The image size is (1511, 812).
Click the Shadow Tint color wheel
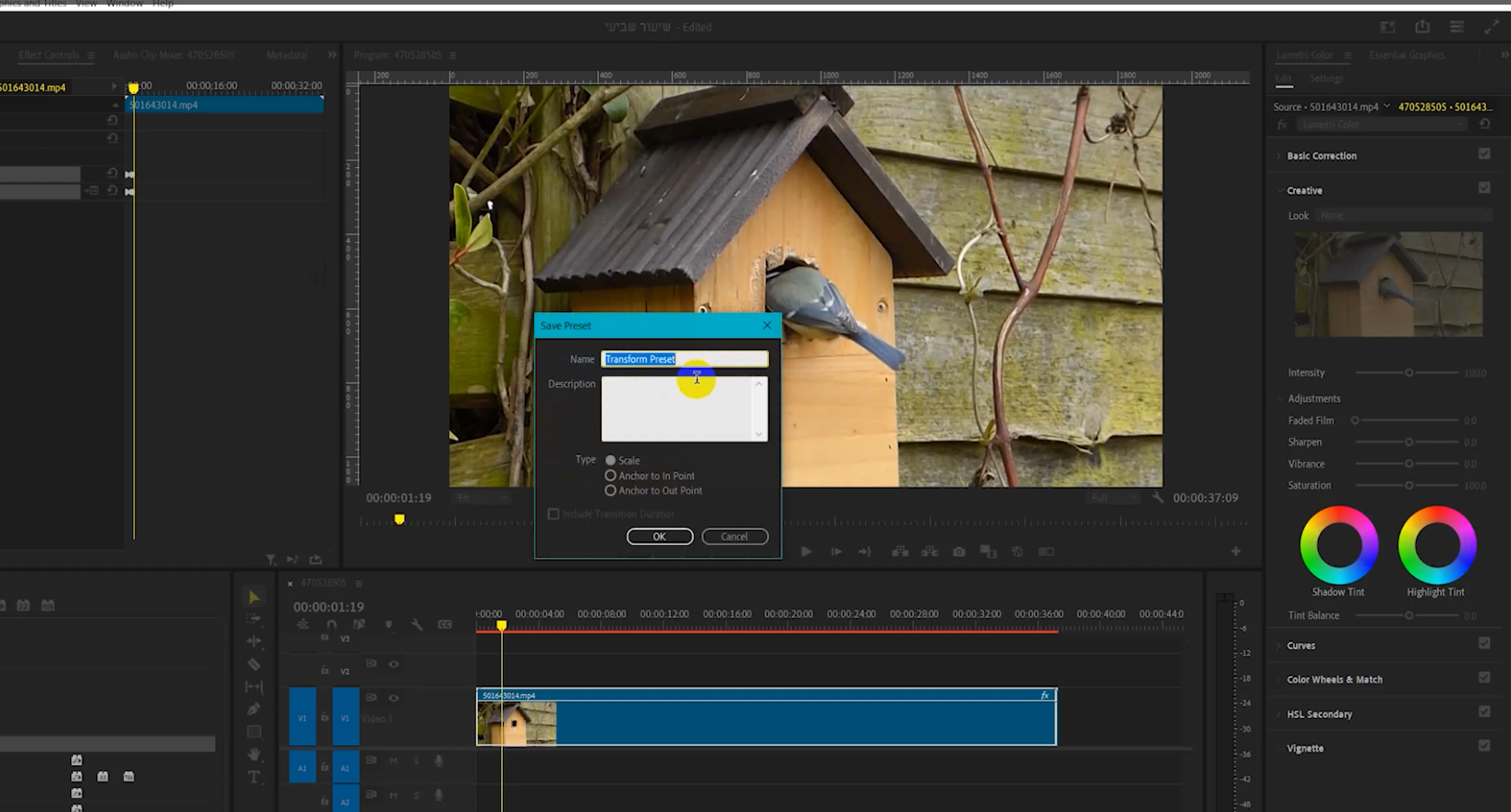click(x=1338, y=545)
